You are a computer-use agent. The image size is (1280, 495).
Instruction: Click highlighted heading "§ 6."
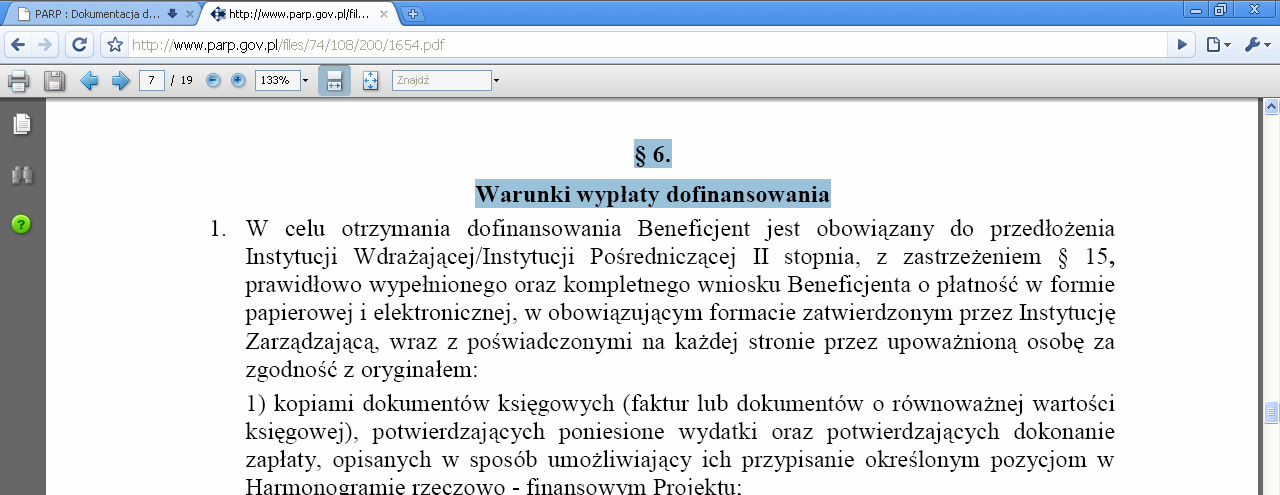[x=653, y=155]
